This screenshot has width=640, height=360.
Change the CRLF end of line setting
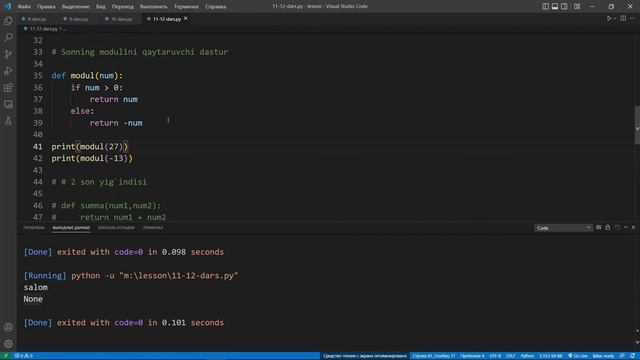[510, 356]
